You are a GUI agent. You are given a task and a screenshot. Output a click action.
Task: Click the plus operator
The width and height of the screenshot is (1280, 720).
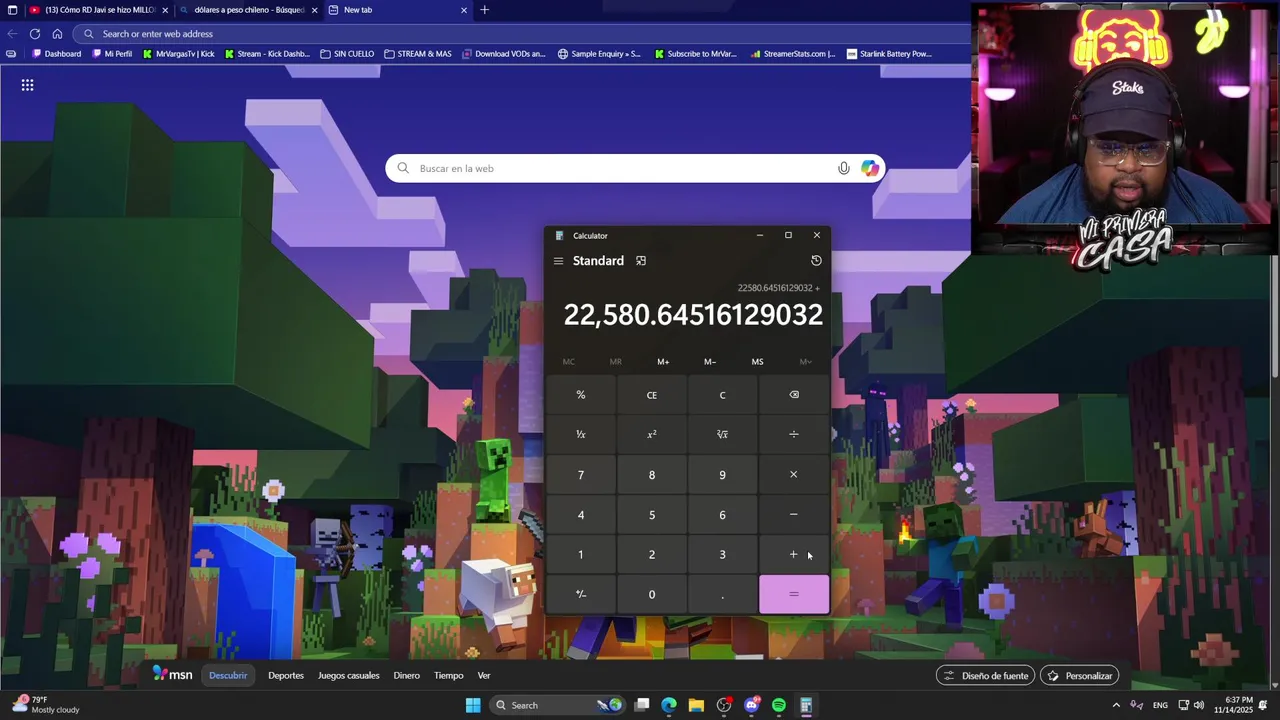tap(794, 555)
